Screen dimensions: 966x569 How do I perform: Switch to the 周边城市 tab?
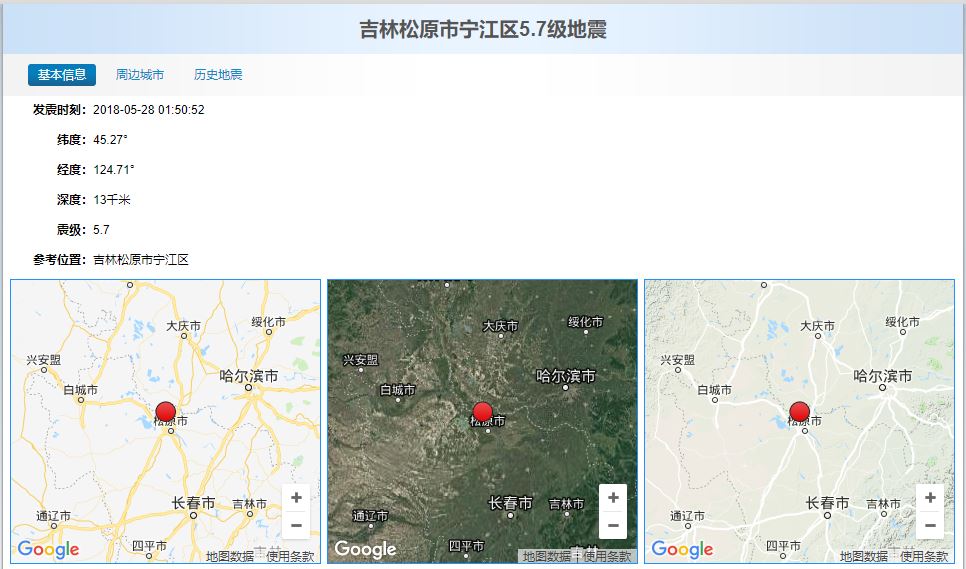click(140, 75)
